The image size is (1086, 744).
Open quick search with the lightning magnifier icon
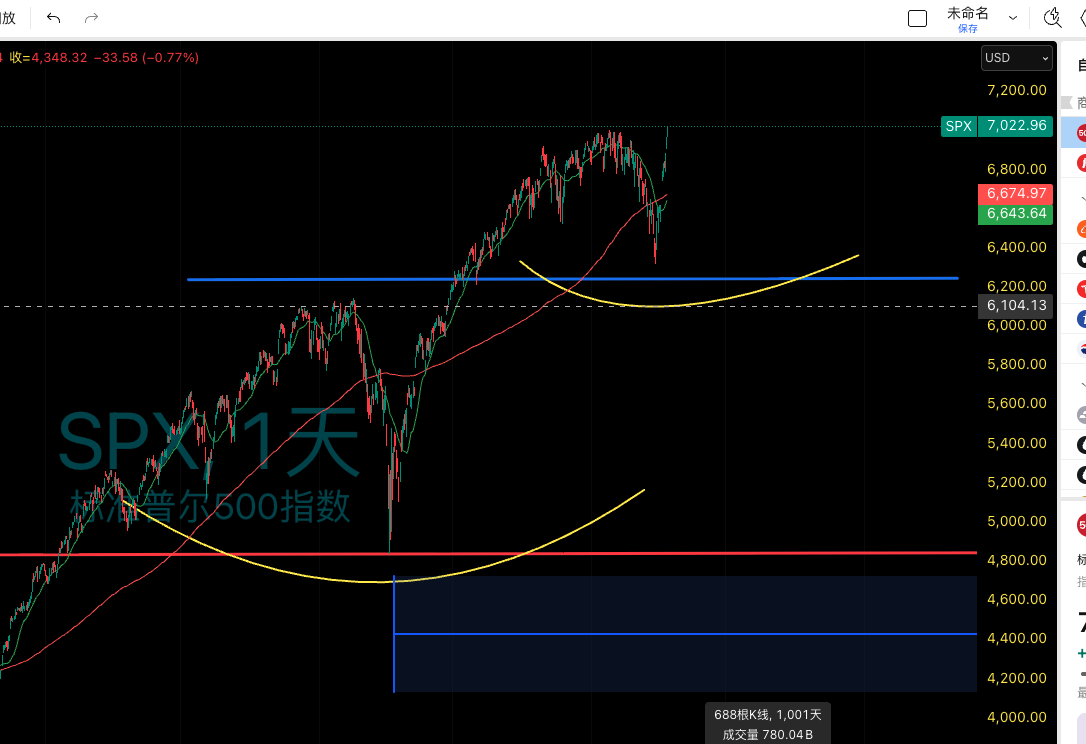(1052, 18)
